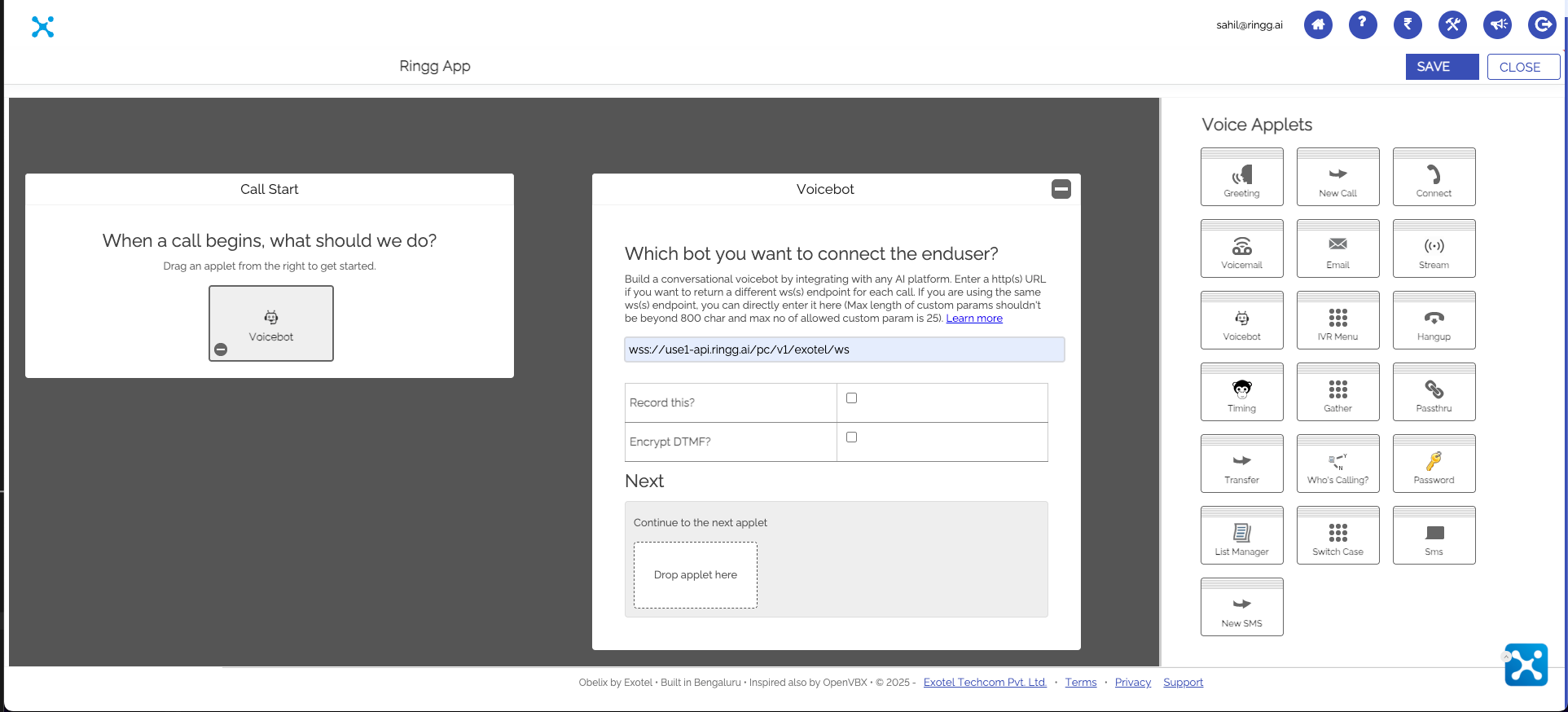Screen dimensions: 1568x712
Task: Select the Password applet
Action: tap(1434, 464)
